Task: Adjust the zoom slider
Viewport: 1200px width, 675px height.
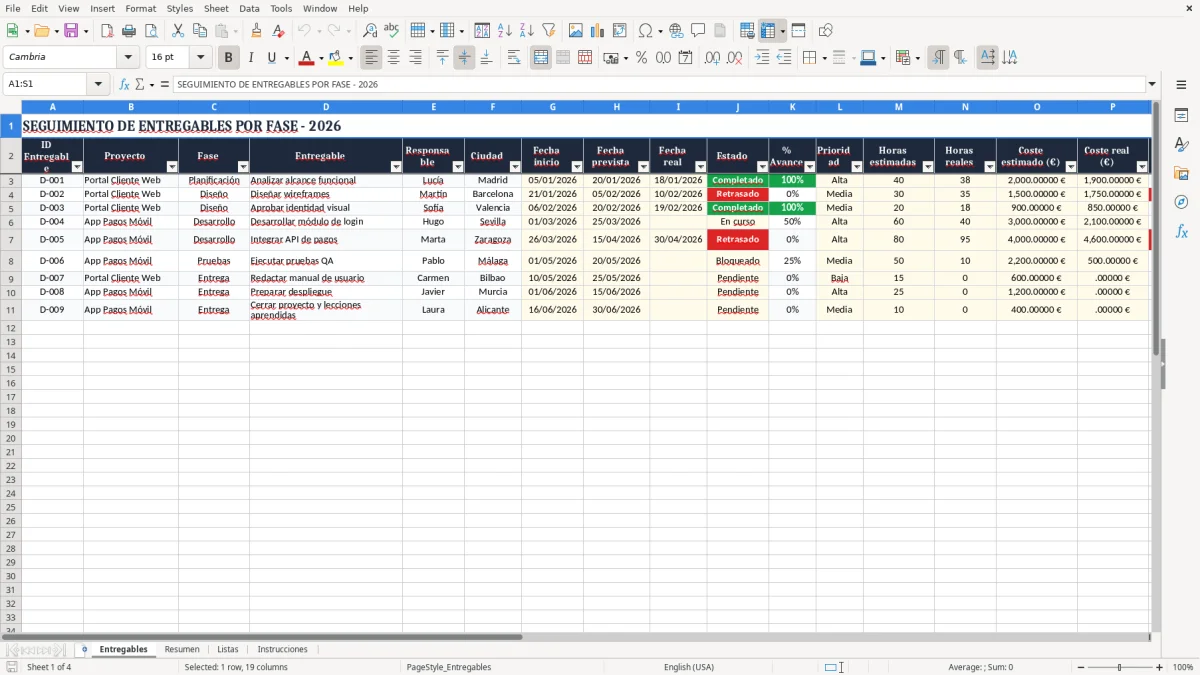Action: pos(1119,667)
